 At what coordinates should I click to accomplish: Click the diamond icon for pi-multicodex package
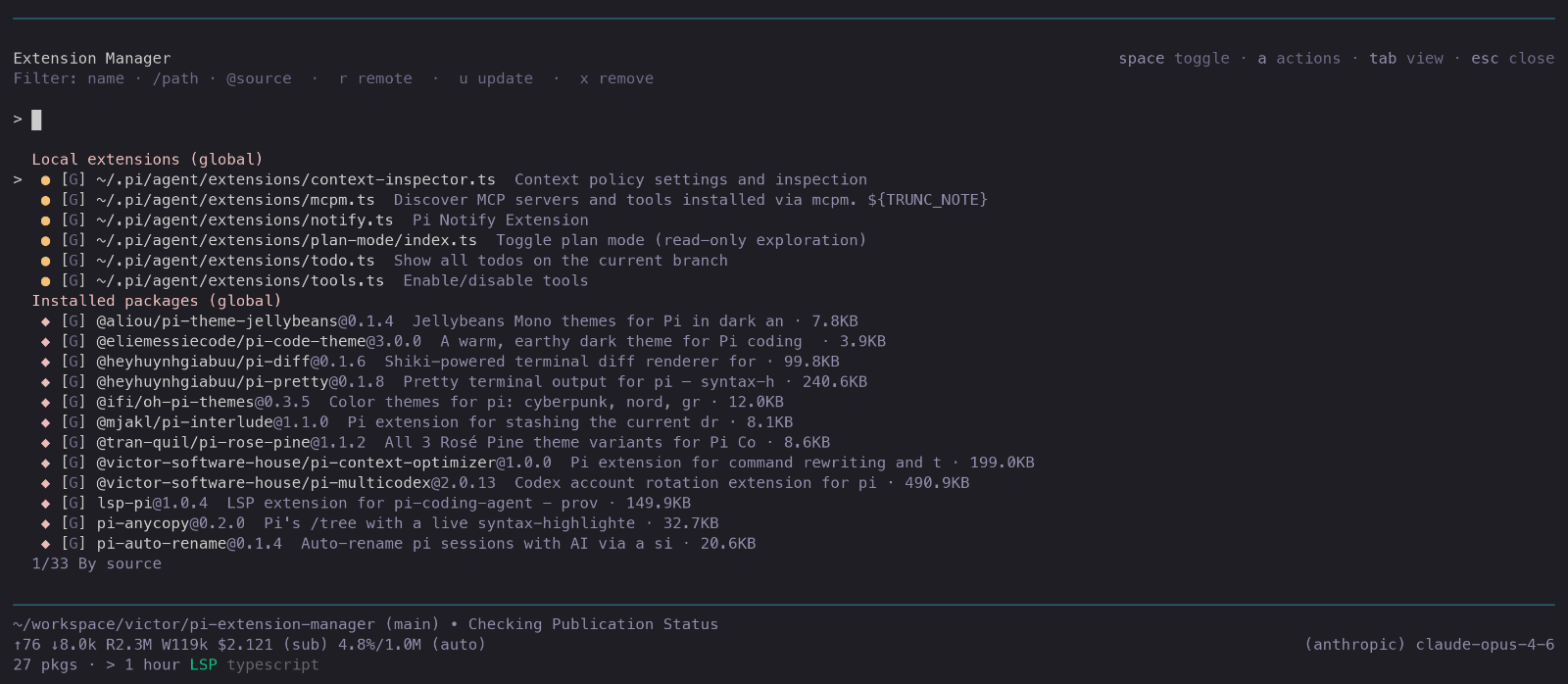45,483
